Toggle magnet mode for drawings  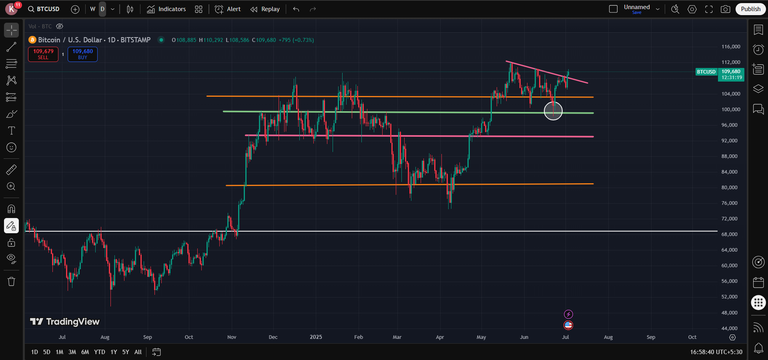point(11,209)
